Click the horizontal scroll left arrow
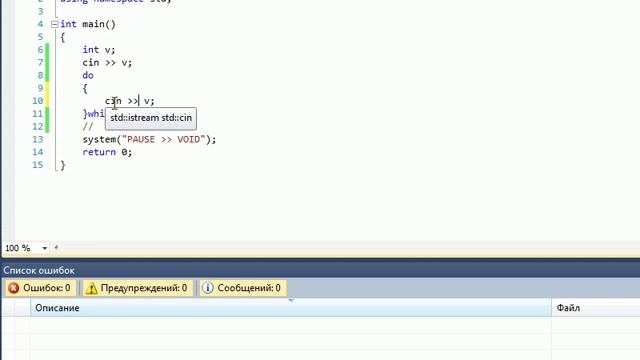640x360 pixels. point(56,247)
